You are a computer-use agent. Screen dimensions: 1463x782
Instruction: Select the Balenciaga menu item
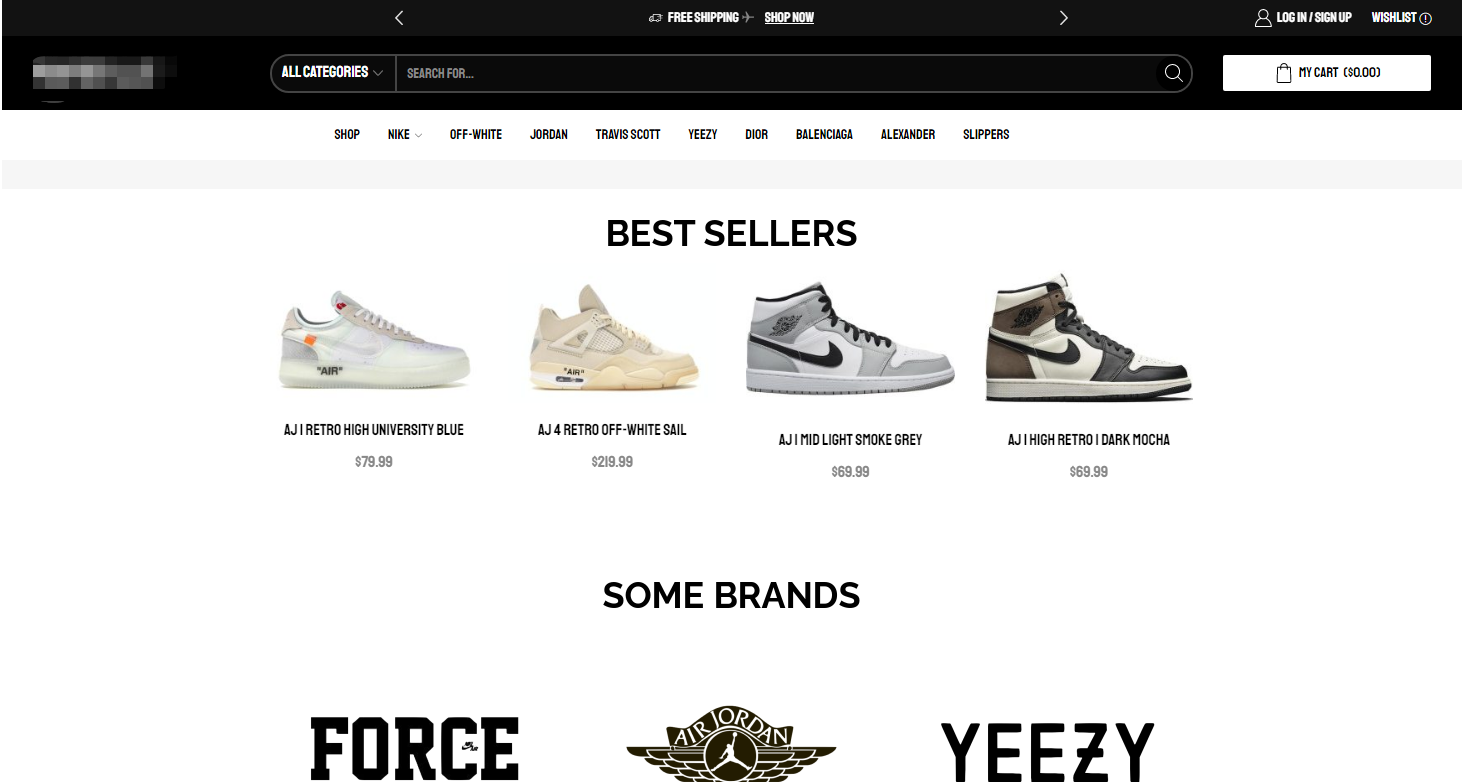[x=824, y=134]
